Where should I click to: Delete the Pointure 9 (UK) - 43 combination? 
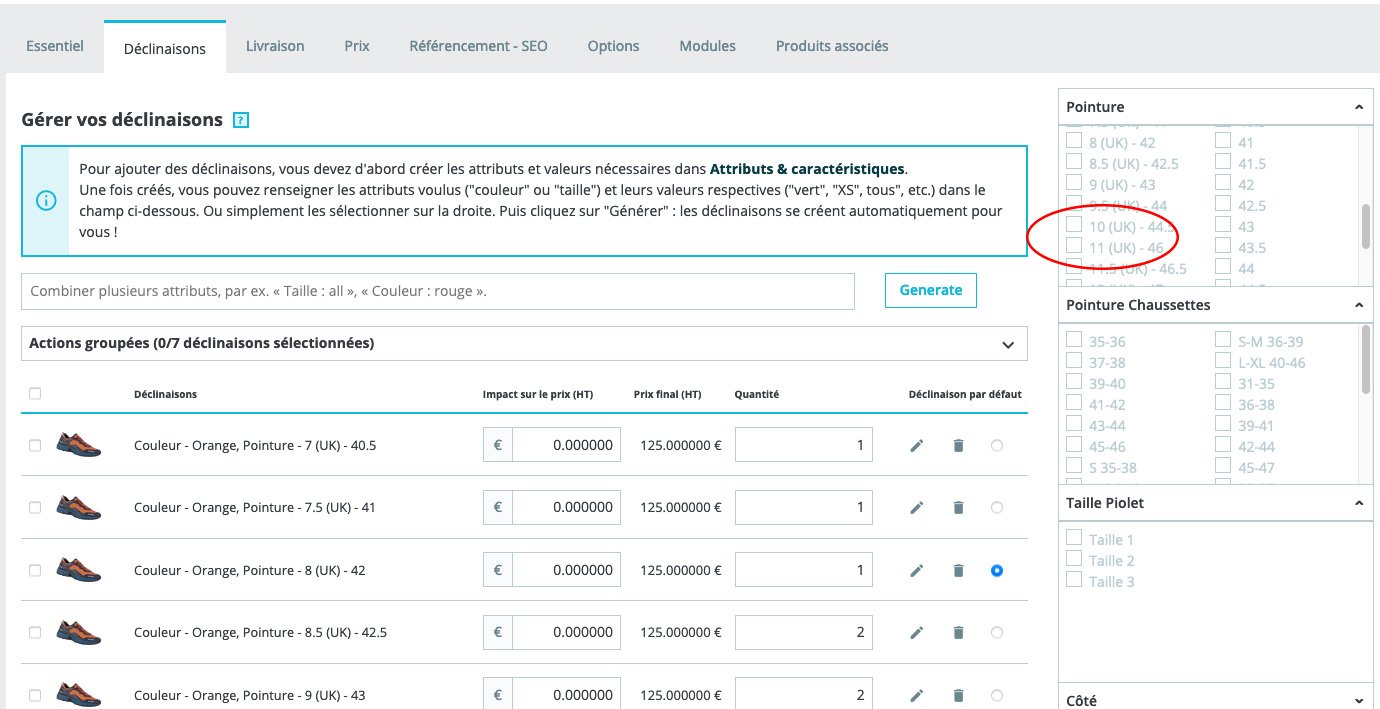(x=958, y=695)
